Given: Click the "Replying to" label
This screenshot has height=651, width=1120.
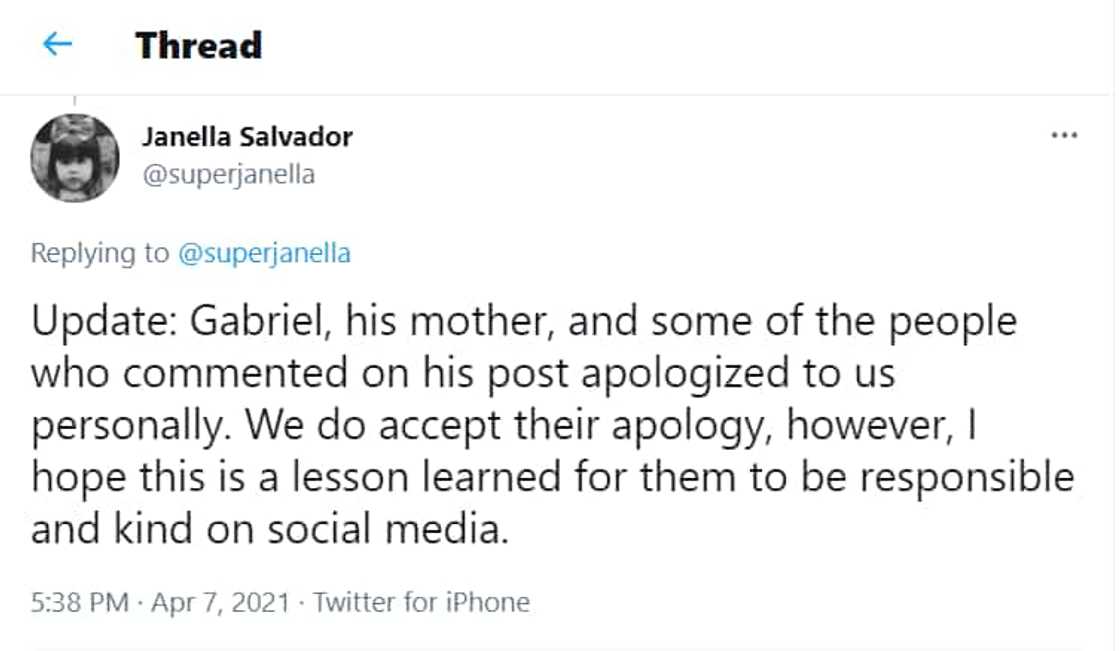Looking at the screenshot, I should click(x=100, y=253).
